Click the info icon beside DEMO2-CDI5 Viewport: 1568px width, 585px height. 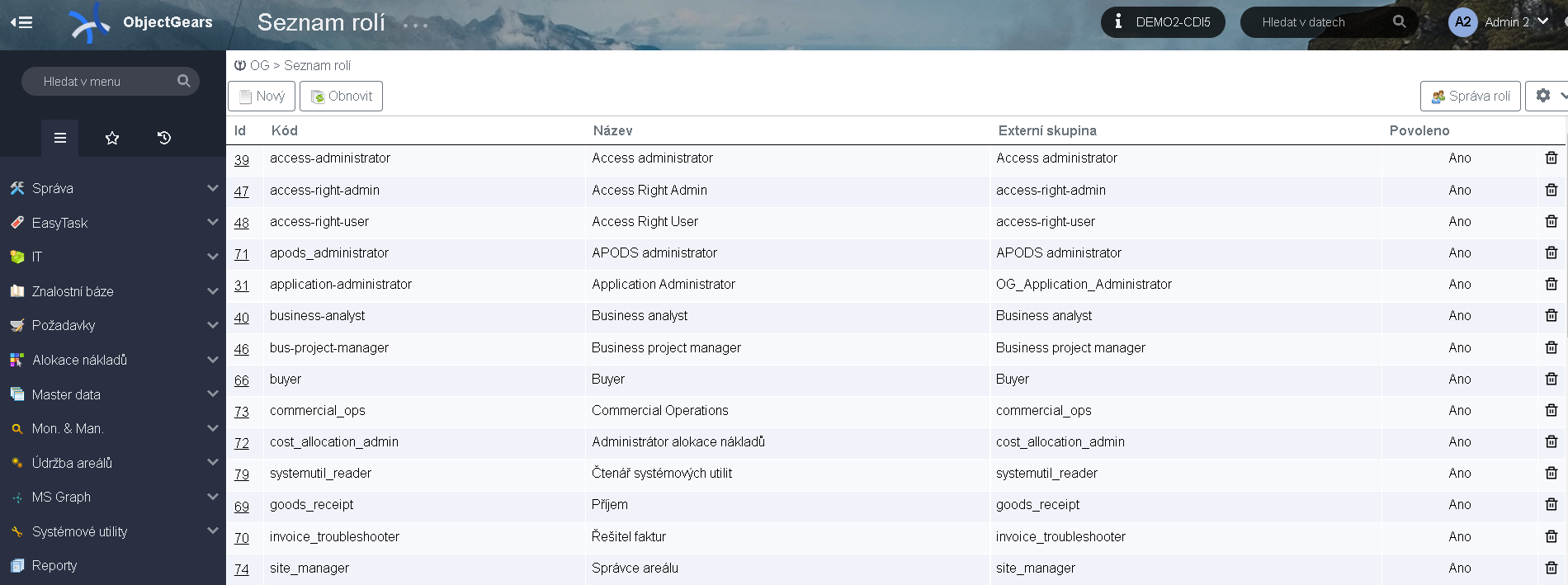click(x=1118, y=21)
